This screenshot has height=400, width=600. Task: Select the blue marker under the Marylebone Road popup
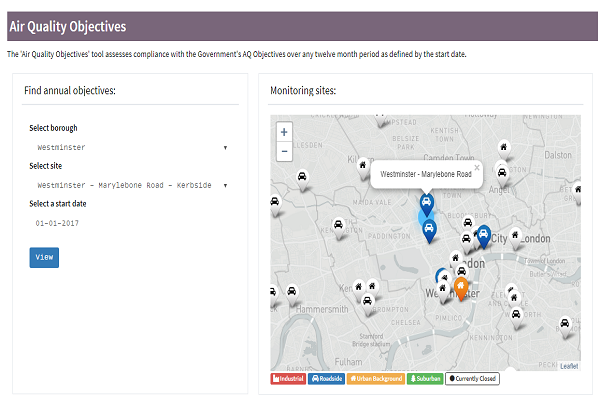pos(426,205)
